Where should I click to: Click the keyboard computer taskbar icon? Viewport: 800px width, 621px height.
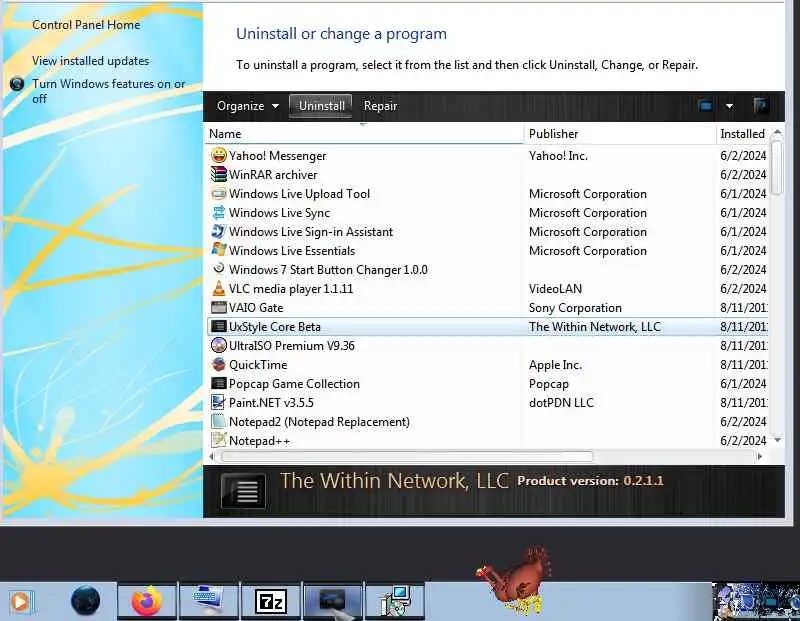(x=209, y=601)
